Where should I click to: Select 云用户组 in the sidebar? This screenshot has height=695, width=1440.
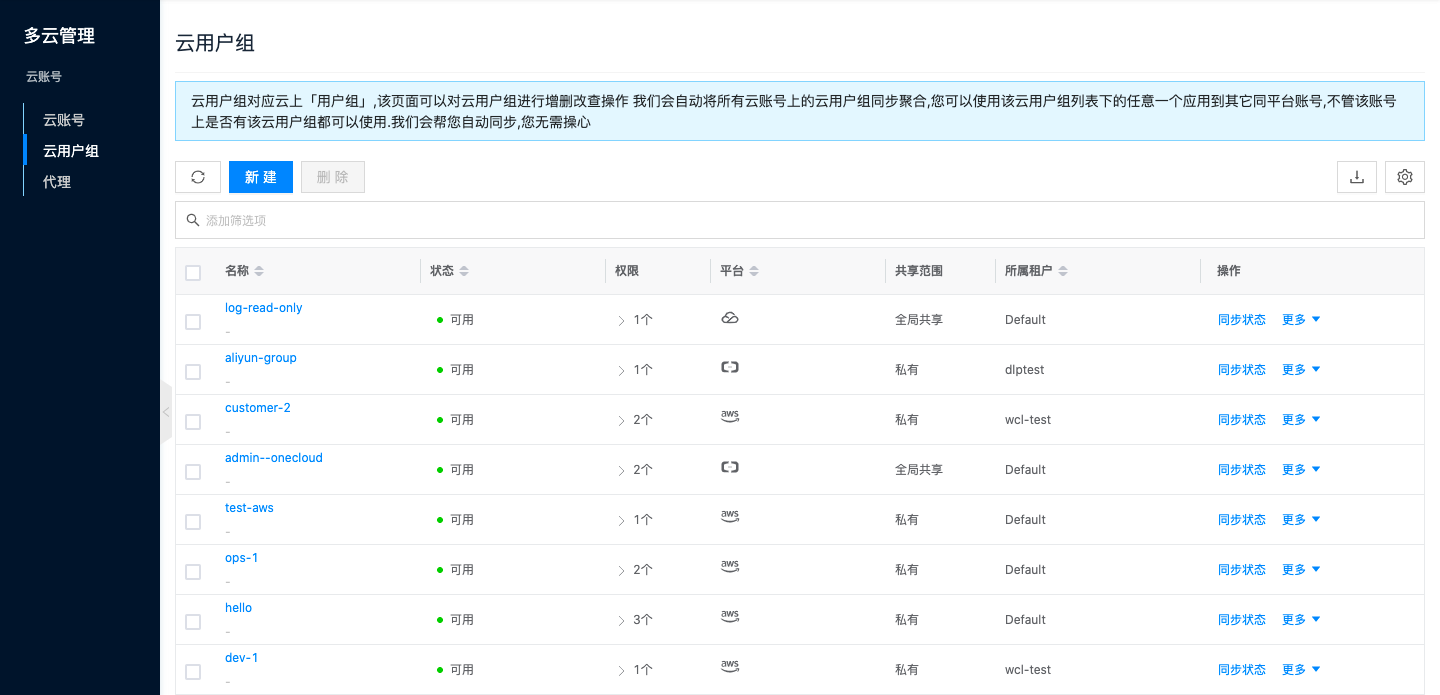pyautogui.click(x=71, y=151)
